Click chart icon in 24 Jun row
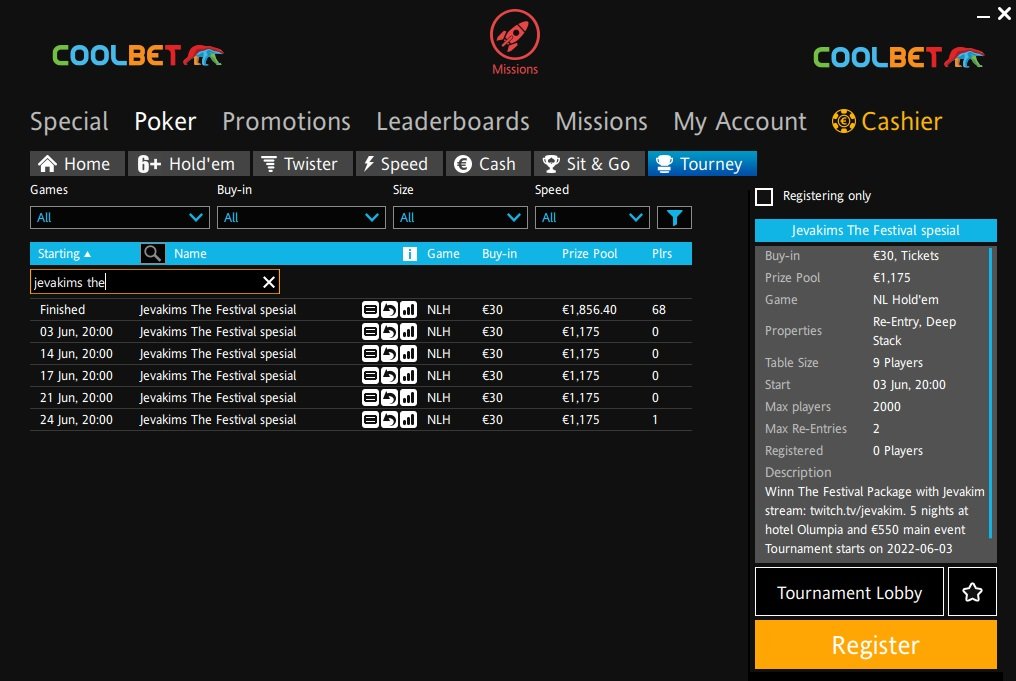This screenshot has width=1016, height=681. [x=408, y=420]
